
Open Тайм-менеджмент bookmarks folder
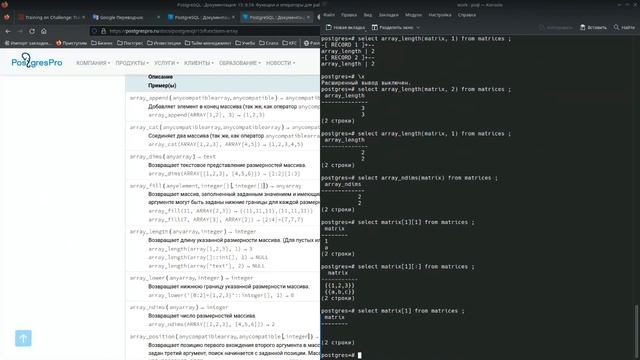208,43
